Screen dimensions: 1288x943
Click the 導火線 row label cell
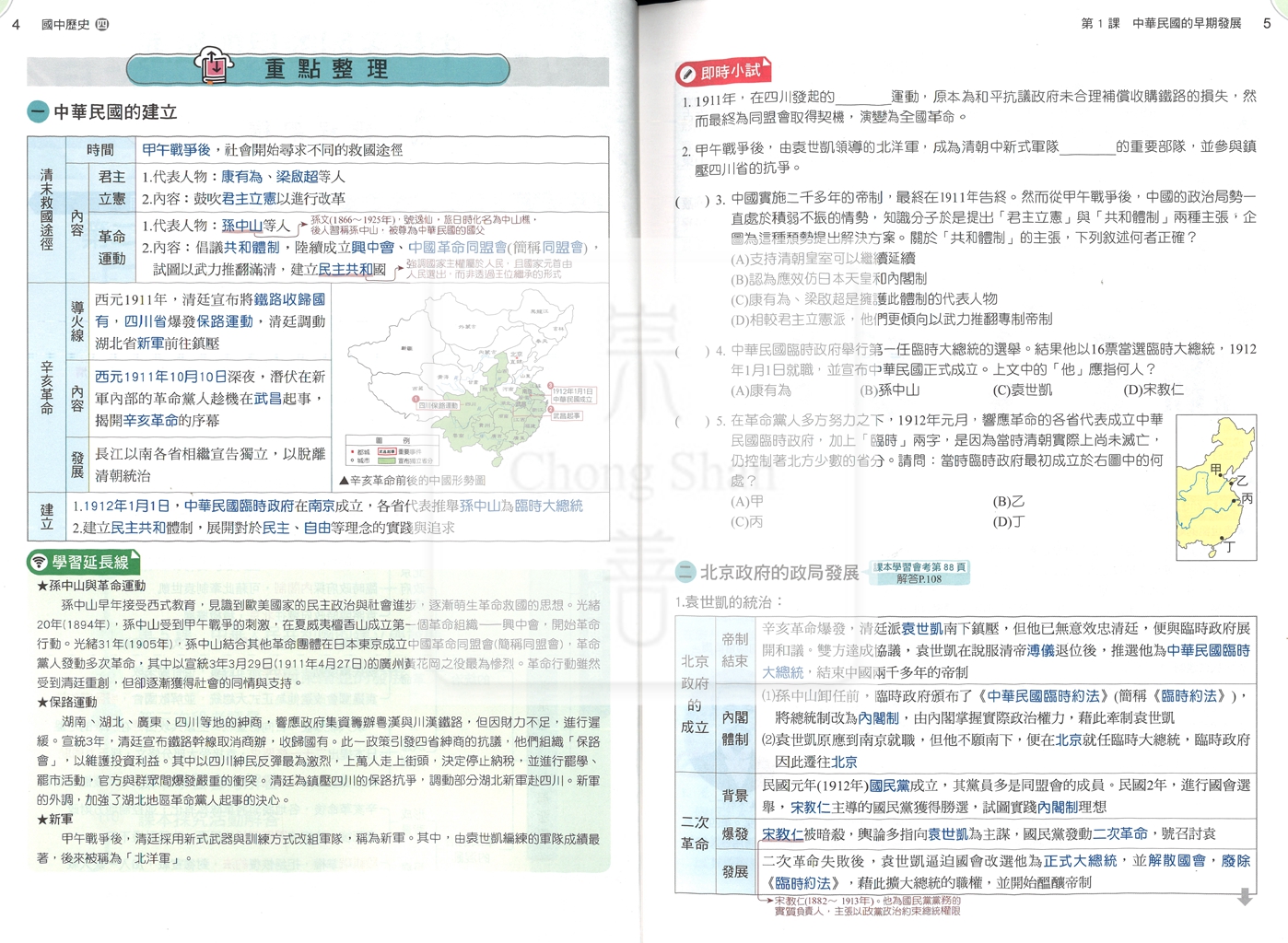(77, 321)
